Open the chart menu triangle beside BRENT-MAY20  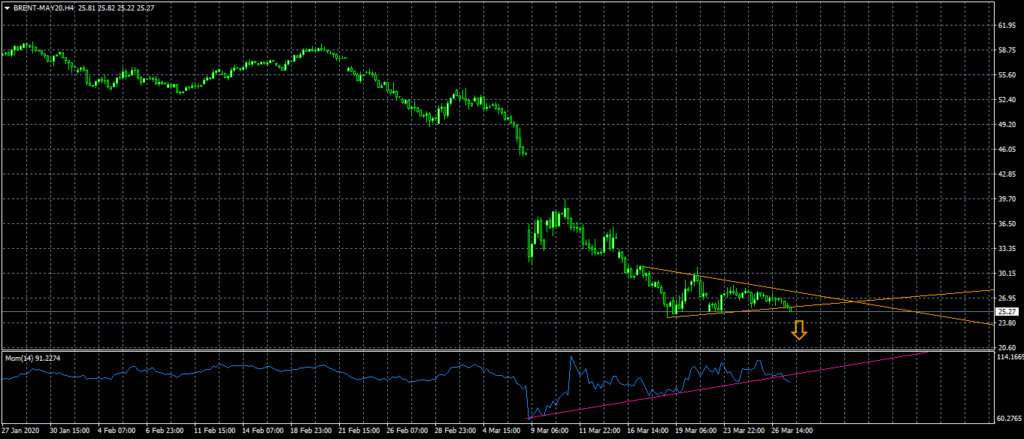(x=7, y=8)
